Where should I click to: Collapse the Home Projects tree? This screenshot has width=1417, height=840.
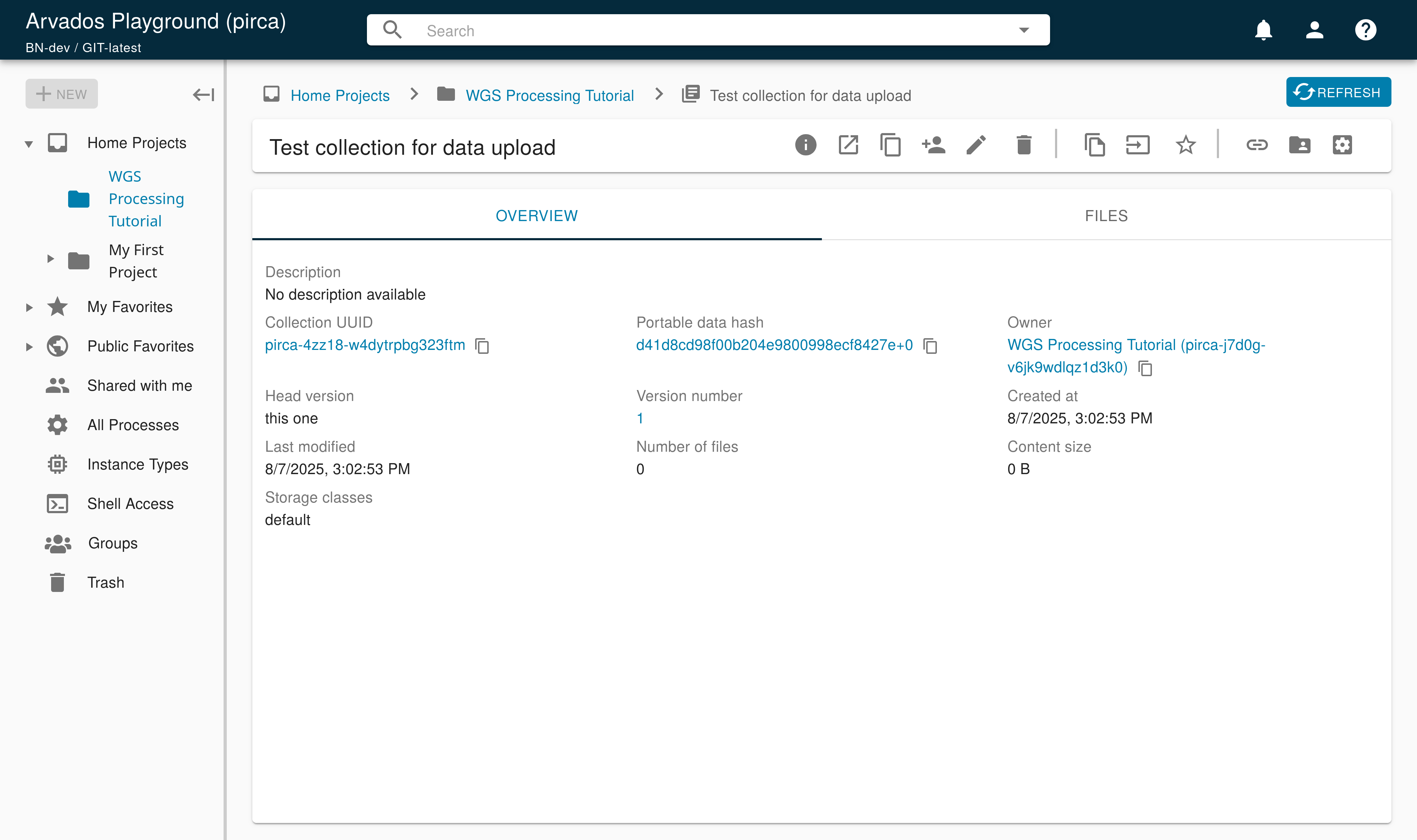pos(29,144)
